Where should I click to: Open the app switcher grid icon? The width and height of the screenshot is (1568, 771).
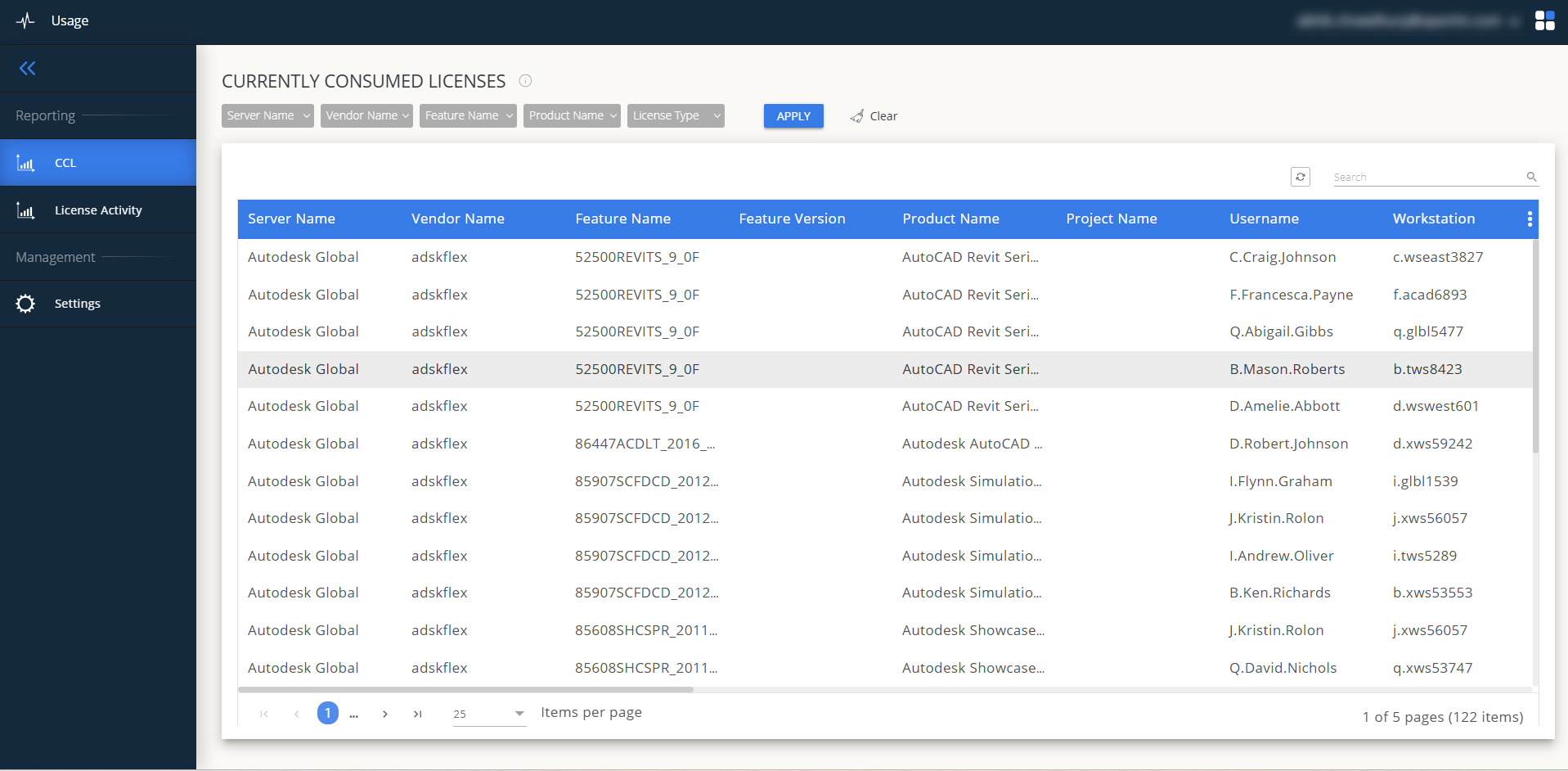click(1544, 21)
